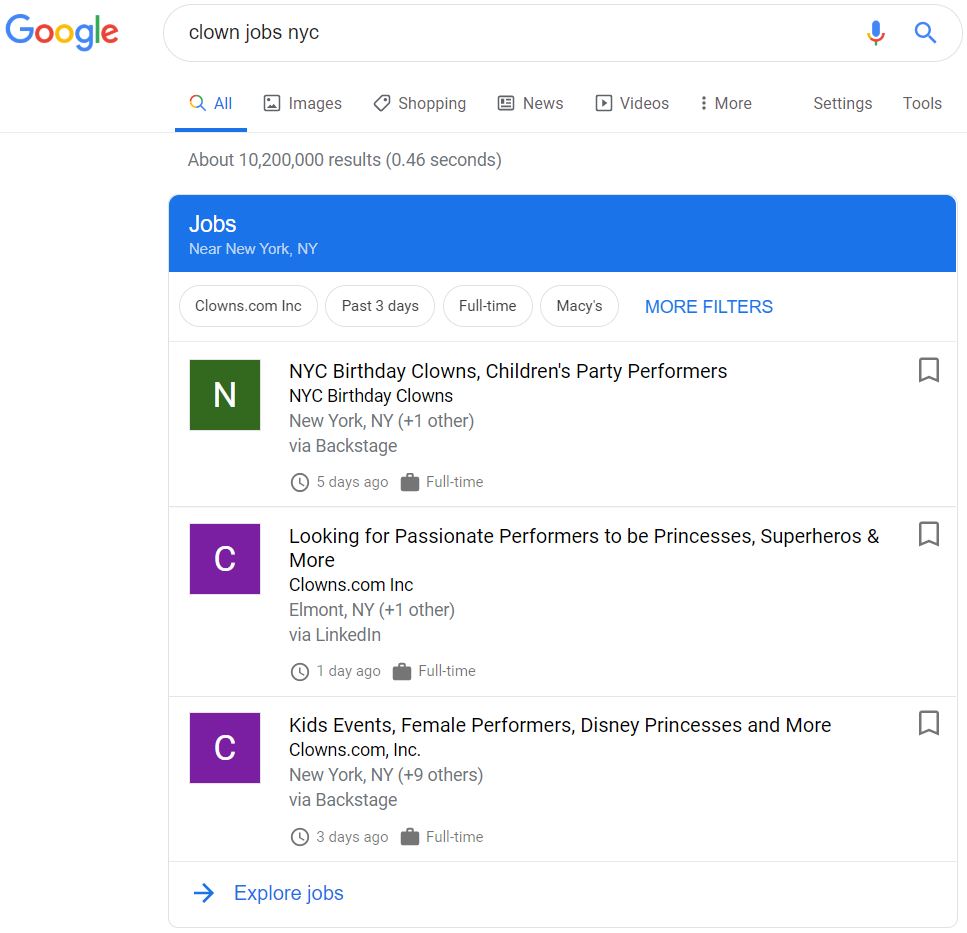Click the Explore jobs arrow icon

pyautogui.click(x=204, y=892)
